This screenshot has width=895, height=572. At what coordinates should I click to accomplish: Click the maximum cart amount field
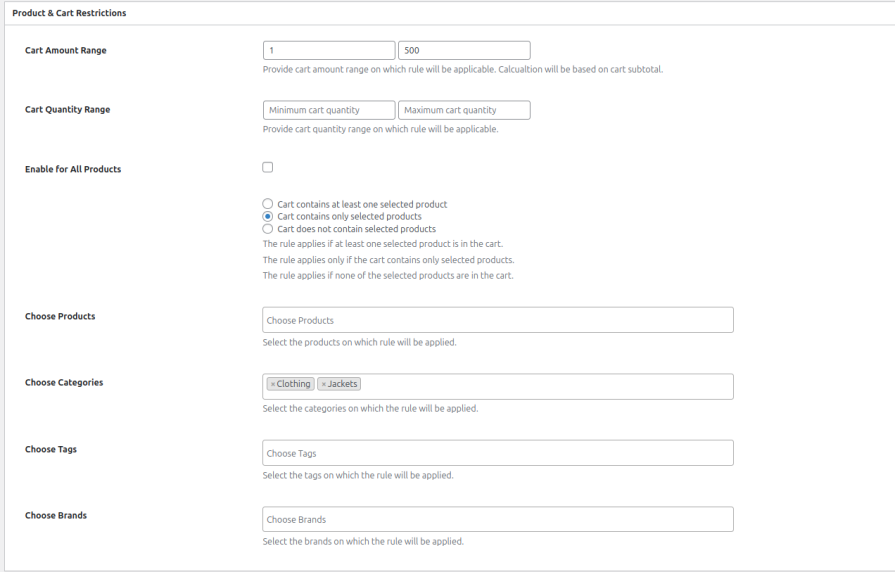[x=464, y=50]
